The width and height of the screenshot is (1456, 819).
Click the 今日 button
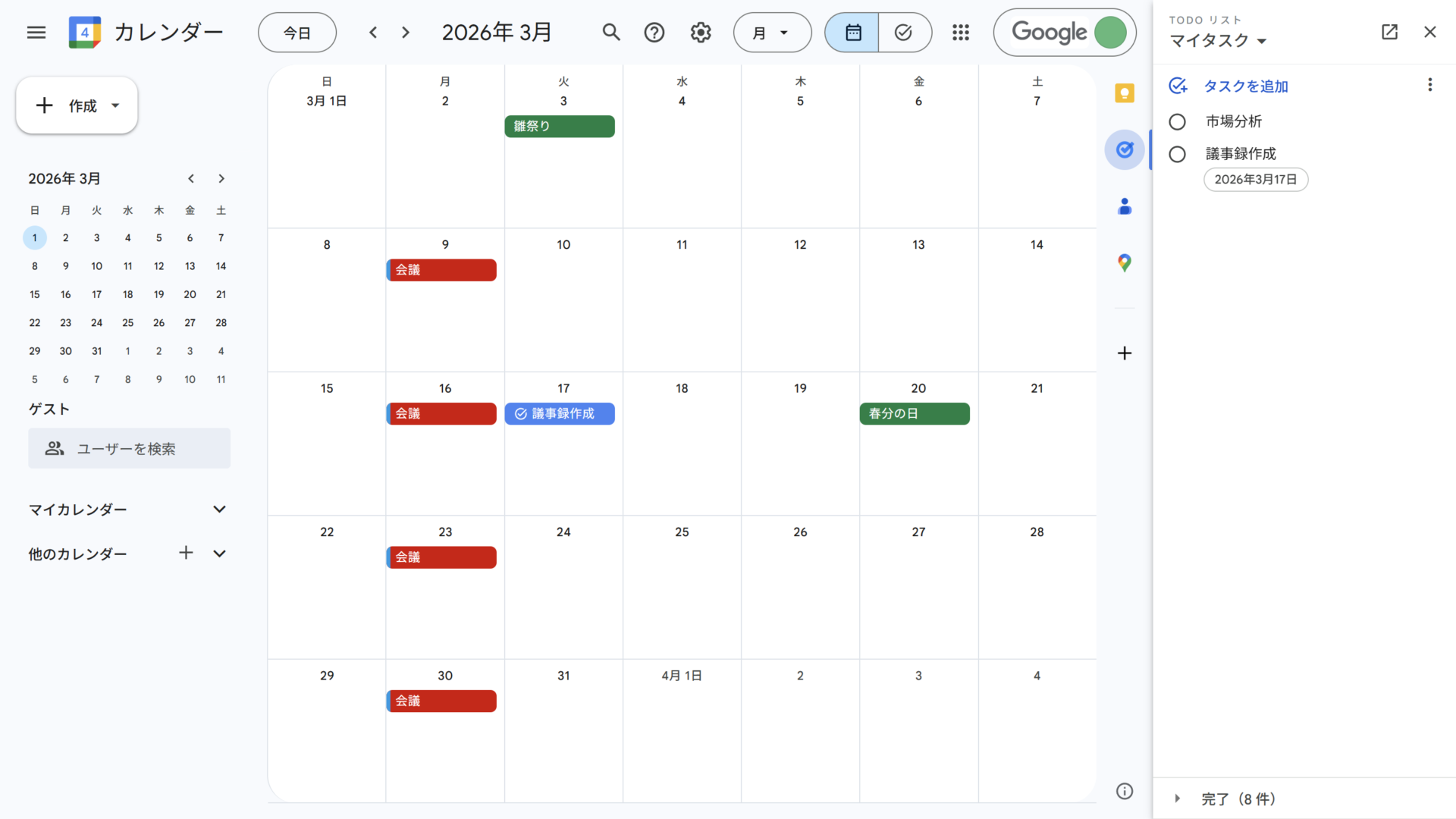297,33
